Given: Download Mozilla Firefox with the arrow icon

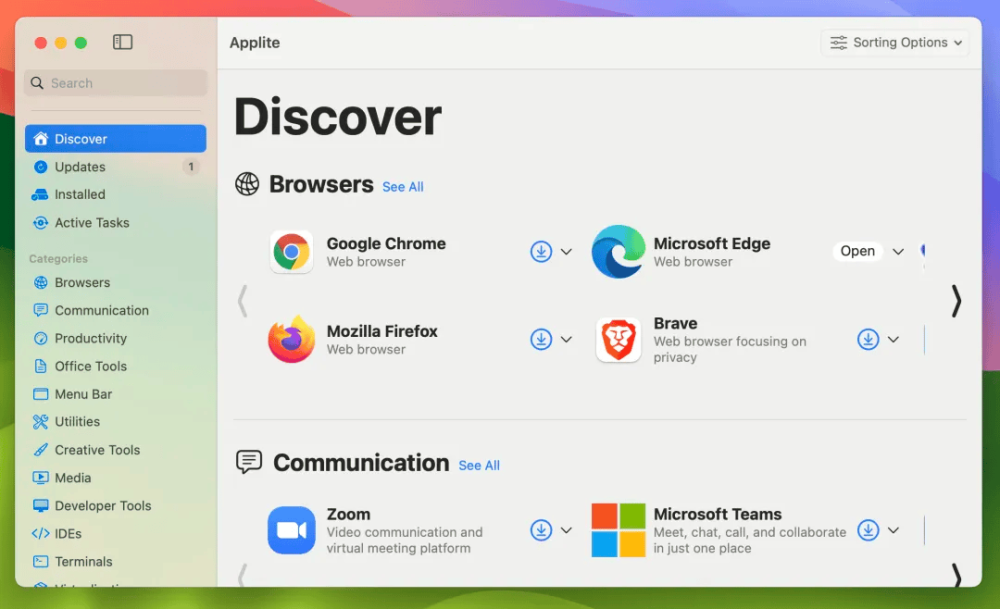Looking at the screenshot, I should point(541,339).
